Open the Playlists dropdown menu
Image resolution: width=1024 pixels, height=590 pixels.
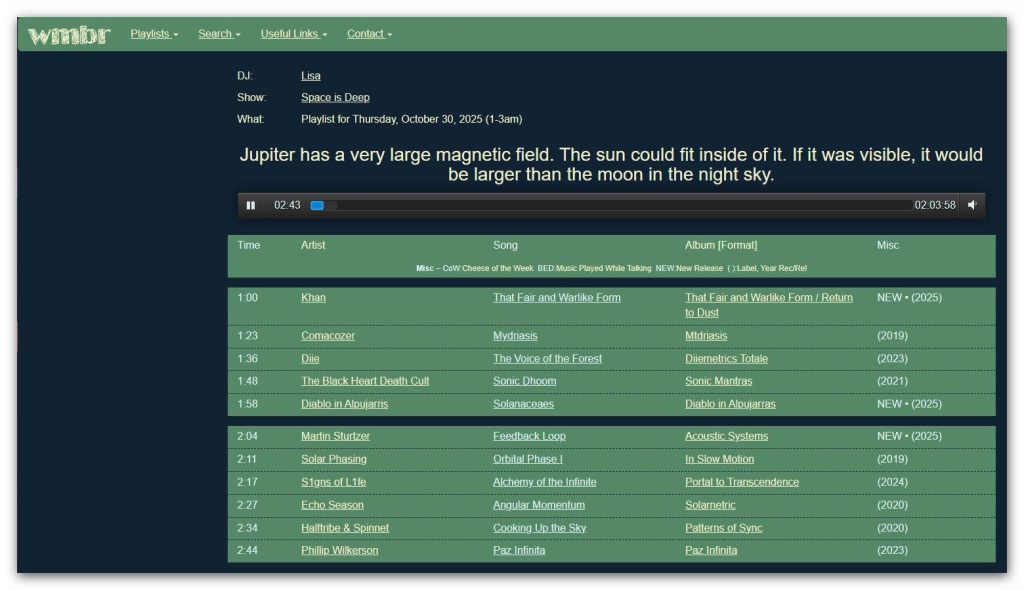[x=154, y=34]
